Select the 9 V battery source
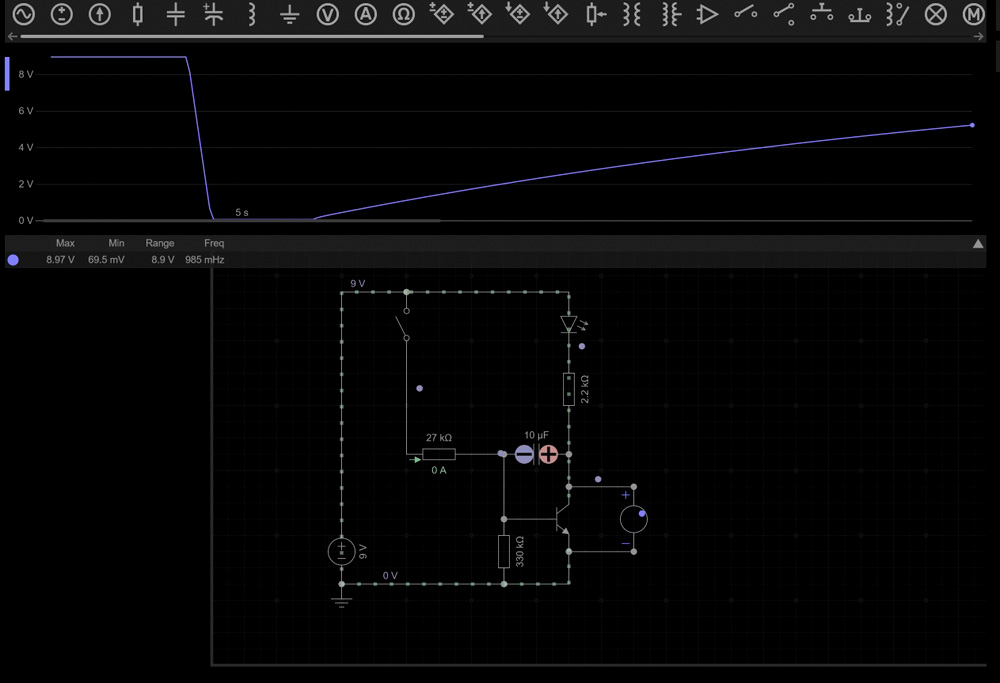Screen dimensions: 1000x683 342,551
